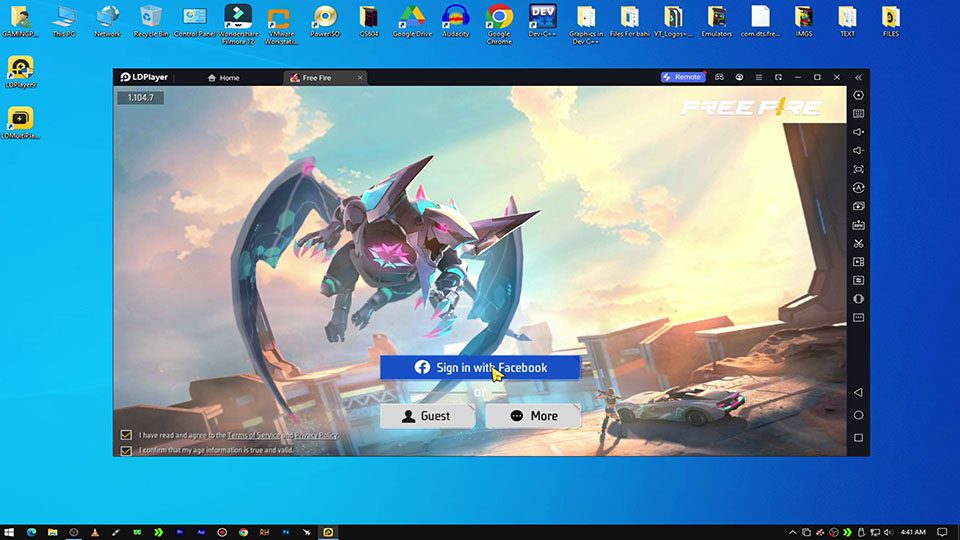Select the Google Chrome desktop icon
Viewport: 960px width, 540px height.
click(499, 23)
